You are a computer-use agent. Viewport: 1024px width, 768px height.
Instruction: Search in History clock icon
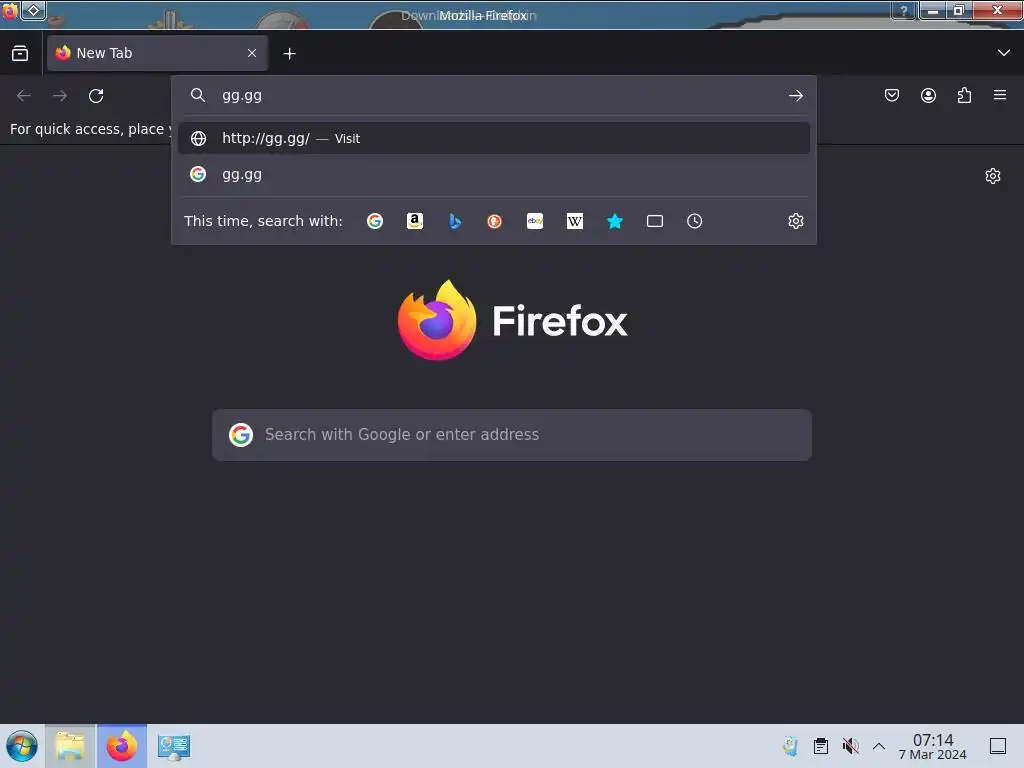(694, 221)
